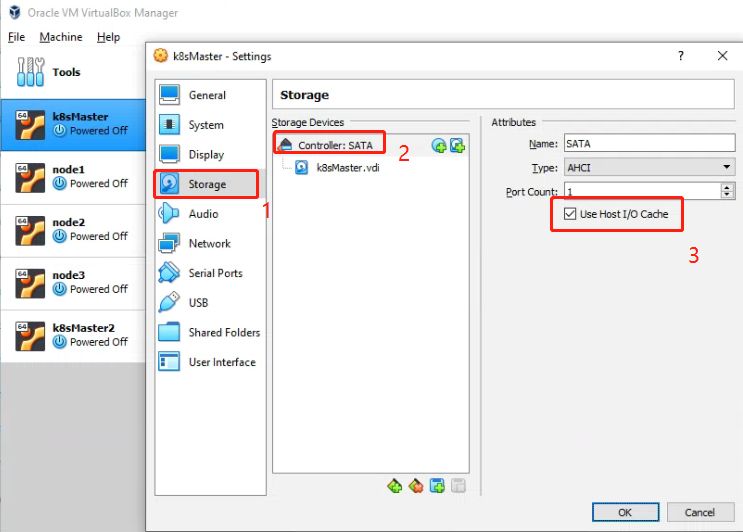Click the Network computers icon
The width and height of the screenshot is (743, 532).
169,243
